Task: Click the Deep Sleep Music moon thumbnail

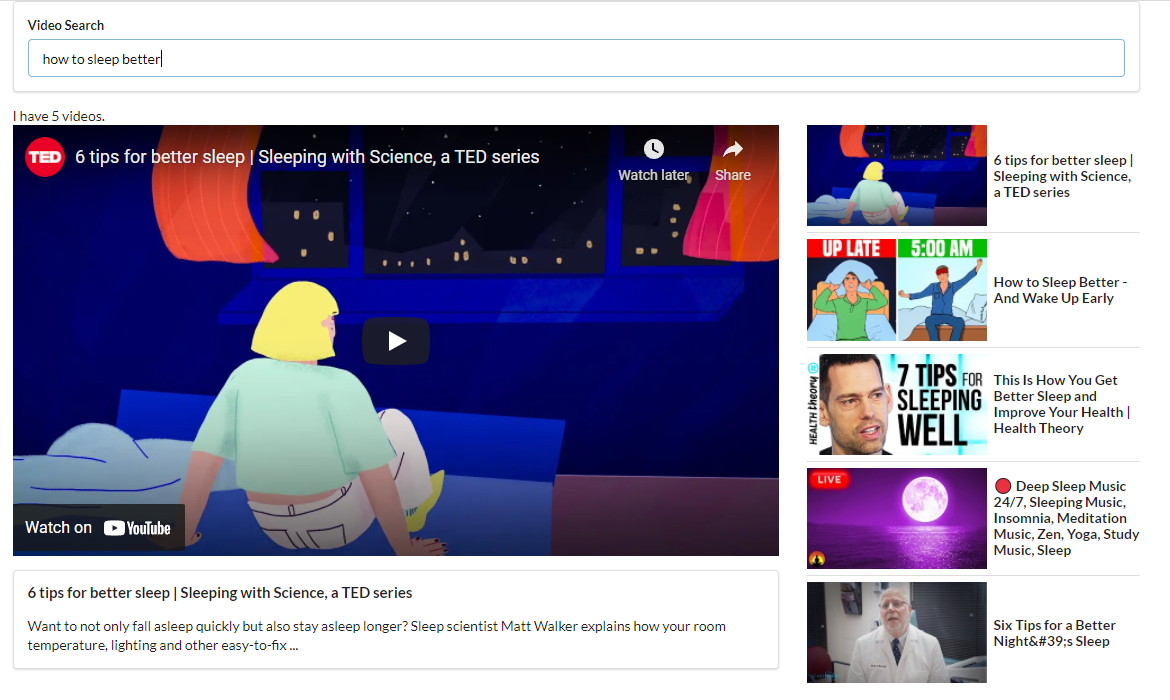Action: click(x=896, y=518)
